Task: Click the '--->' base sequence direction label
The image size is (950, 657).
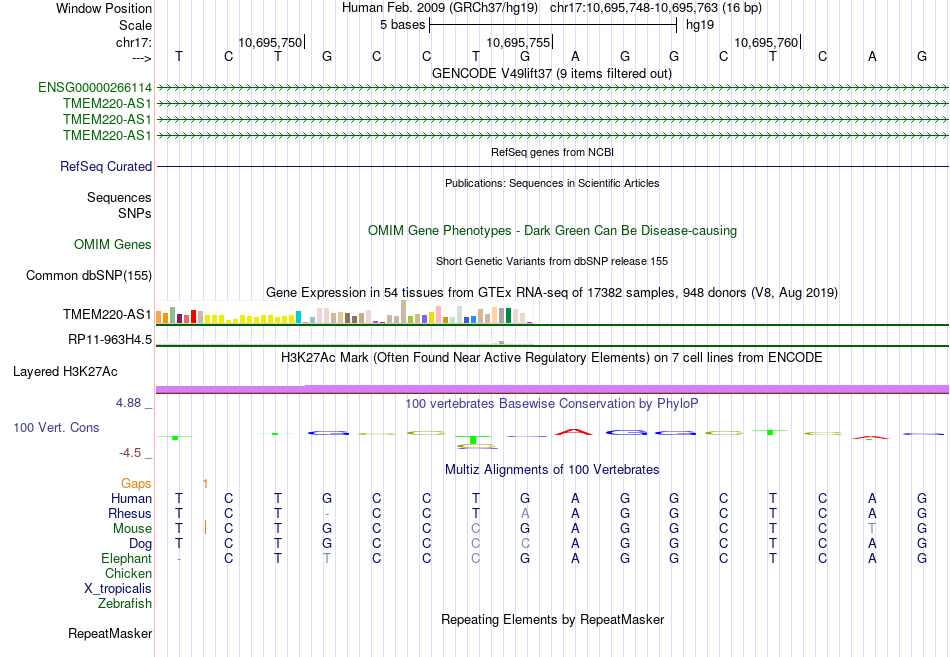Action: click(x=141, y=58)
